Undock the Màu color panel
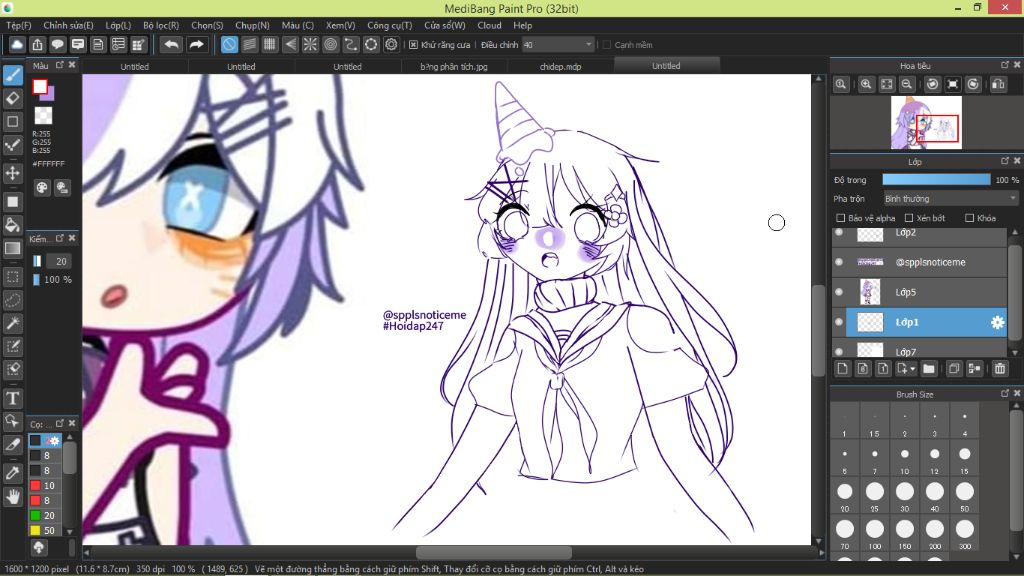1024x576 pixels. click(59, 65)
